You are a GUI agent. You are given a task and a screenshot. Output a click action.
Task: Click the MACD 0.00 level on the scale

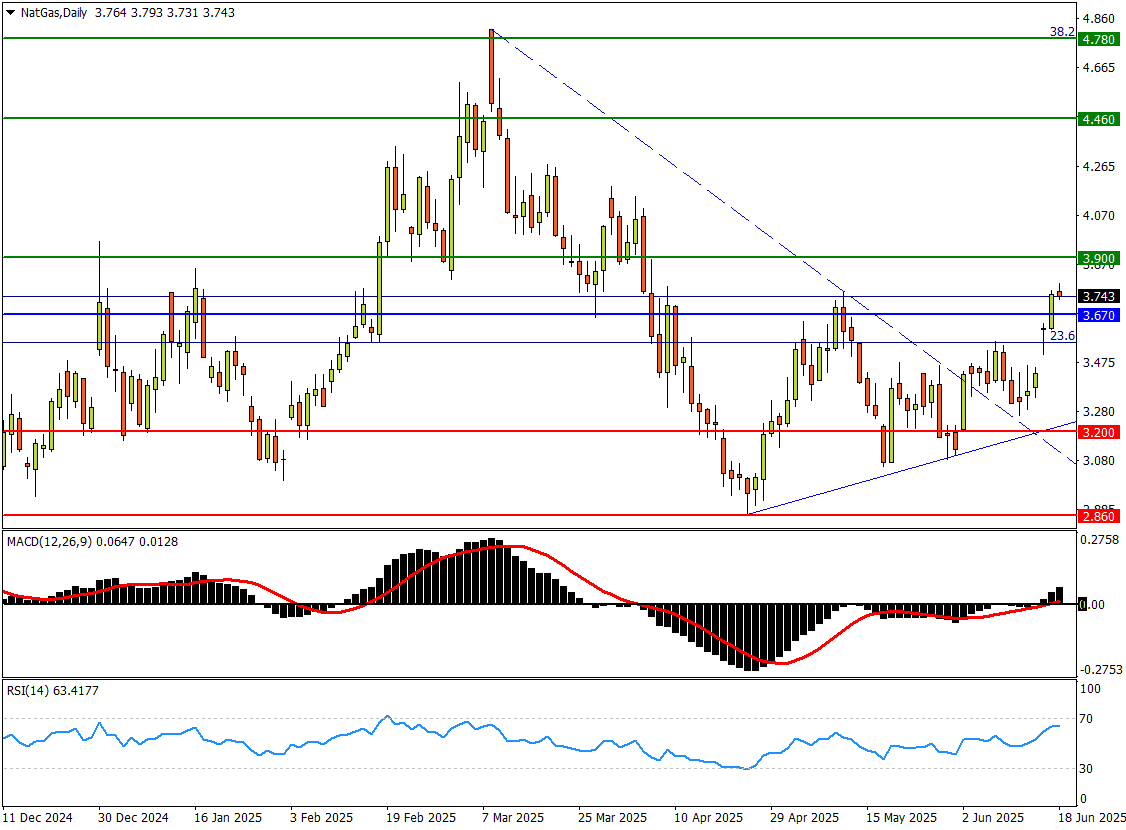[1097, 605]
